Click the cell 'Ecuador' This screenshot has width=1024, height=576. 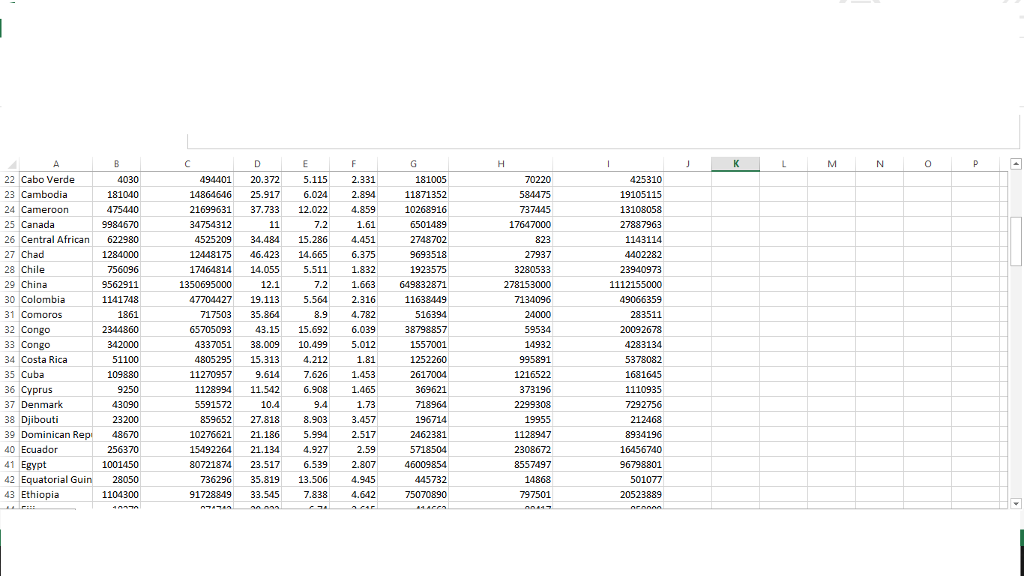pos(56,450)
